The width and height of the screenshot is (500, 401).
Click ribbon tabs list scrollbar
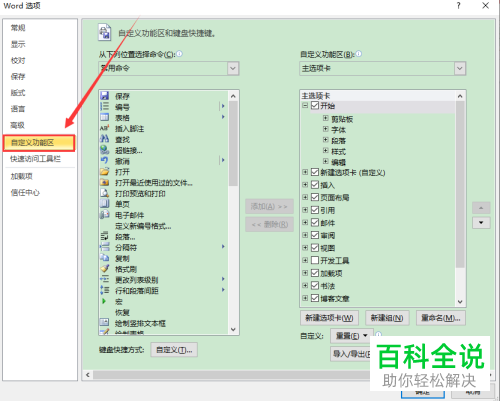pos(460,184)
